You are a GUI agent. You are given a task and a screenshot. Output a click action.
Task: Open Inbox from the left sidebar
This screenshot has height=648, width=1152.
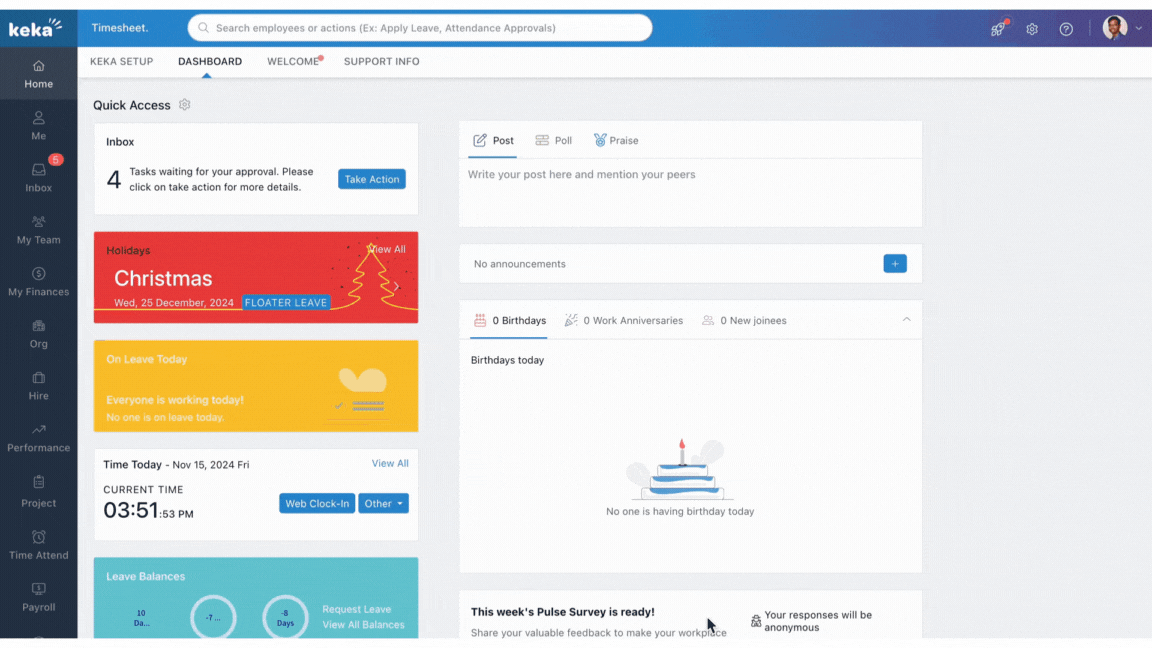(38, 177)
